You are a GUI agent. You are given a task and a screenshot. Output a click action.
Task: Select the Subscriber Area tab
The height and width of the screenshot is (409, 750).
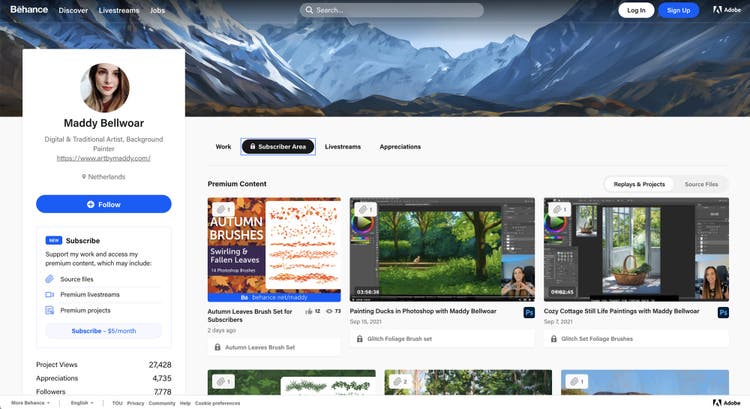278,147
